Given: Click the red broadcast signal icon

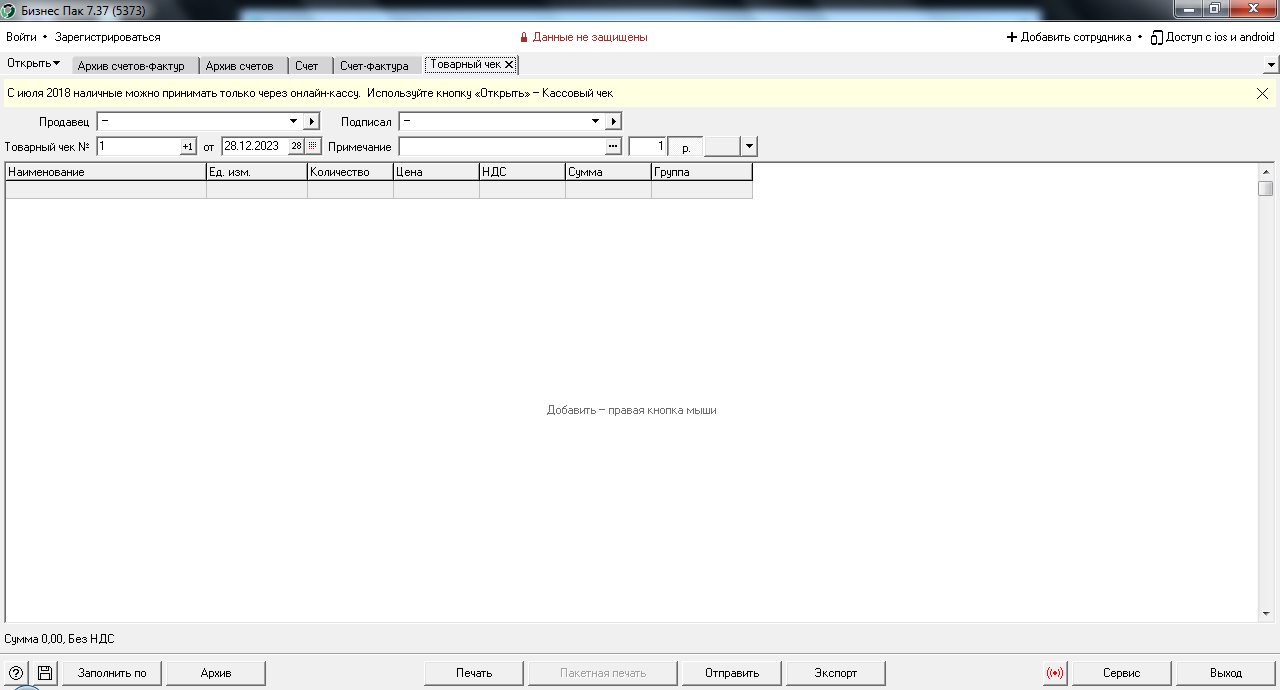Looking at the screenshot, I should tap(1055, 673).
